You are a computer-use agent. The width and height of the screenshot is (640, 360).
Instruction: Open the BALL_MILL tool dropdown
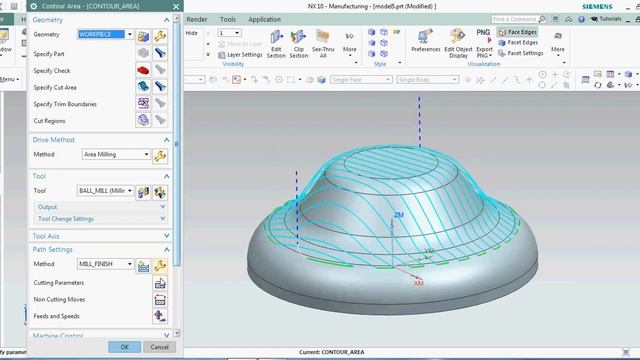tap(130, 191)
